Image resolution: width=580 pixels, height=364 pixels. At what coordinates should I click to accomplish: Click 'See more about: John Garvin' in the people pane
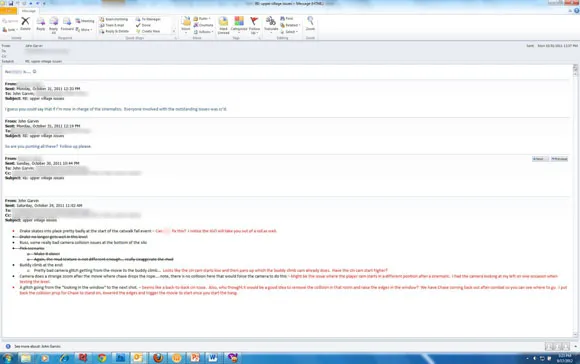[37, 347]
